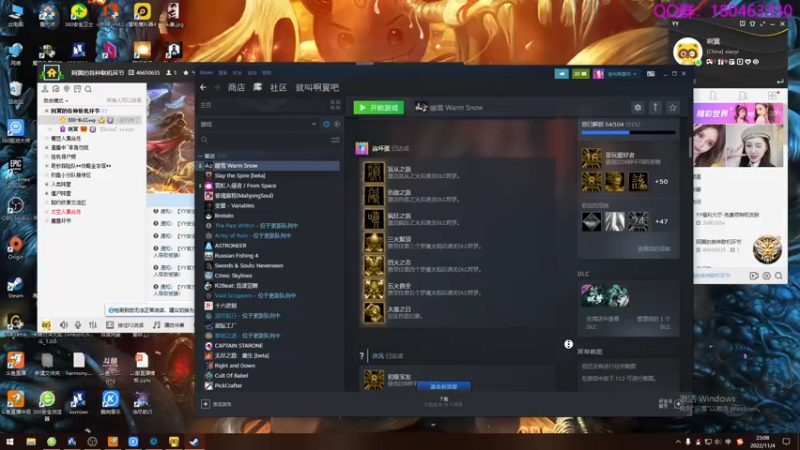Add Warm Snow to favorites star
The width and height of the screenshot is (800, 450).
coord(673,108)
